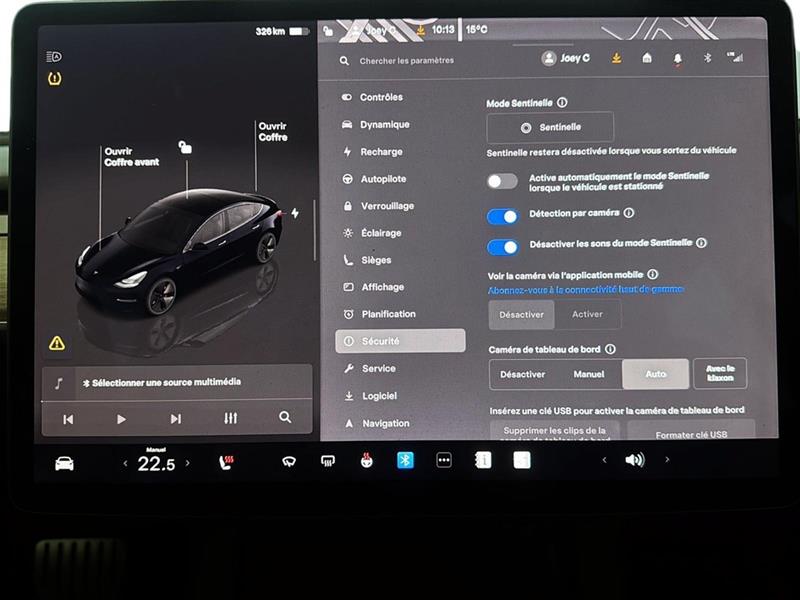
Task: Activate the windshield wiper icon
Action: (289, 462)
